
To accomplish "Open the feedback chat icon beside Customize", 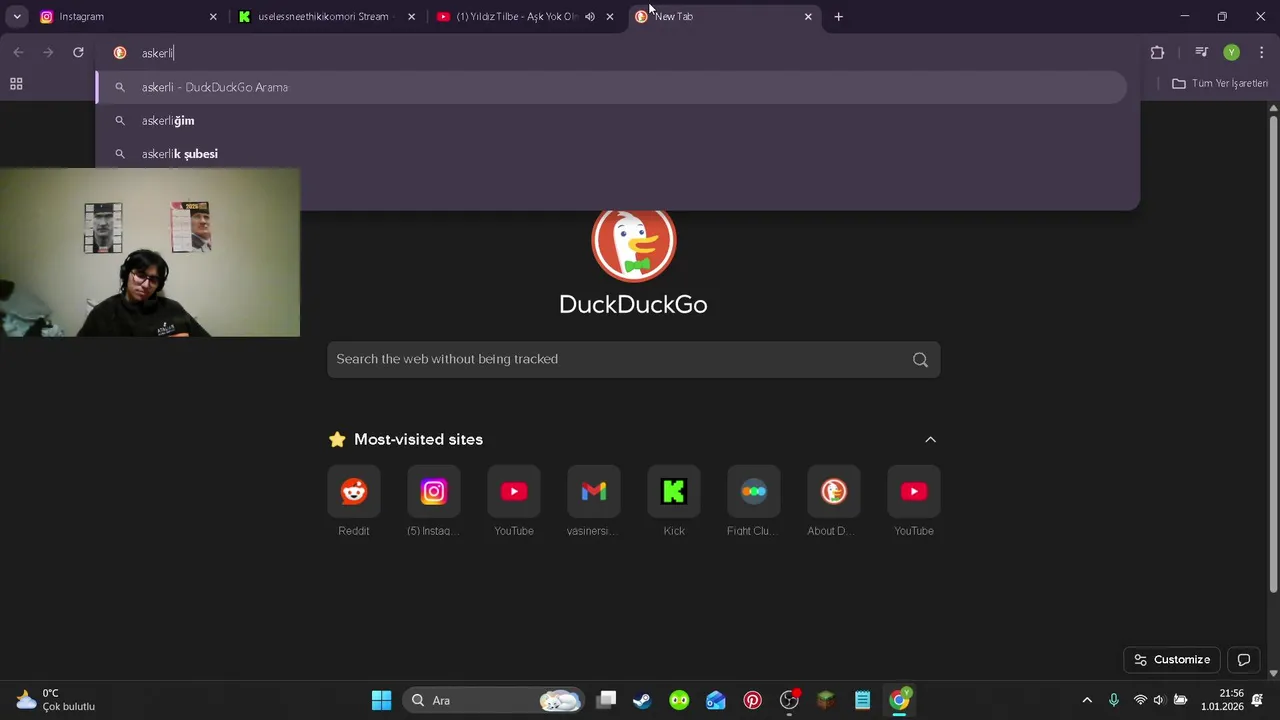I will click(1244, 660).
